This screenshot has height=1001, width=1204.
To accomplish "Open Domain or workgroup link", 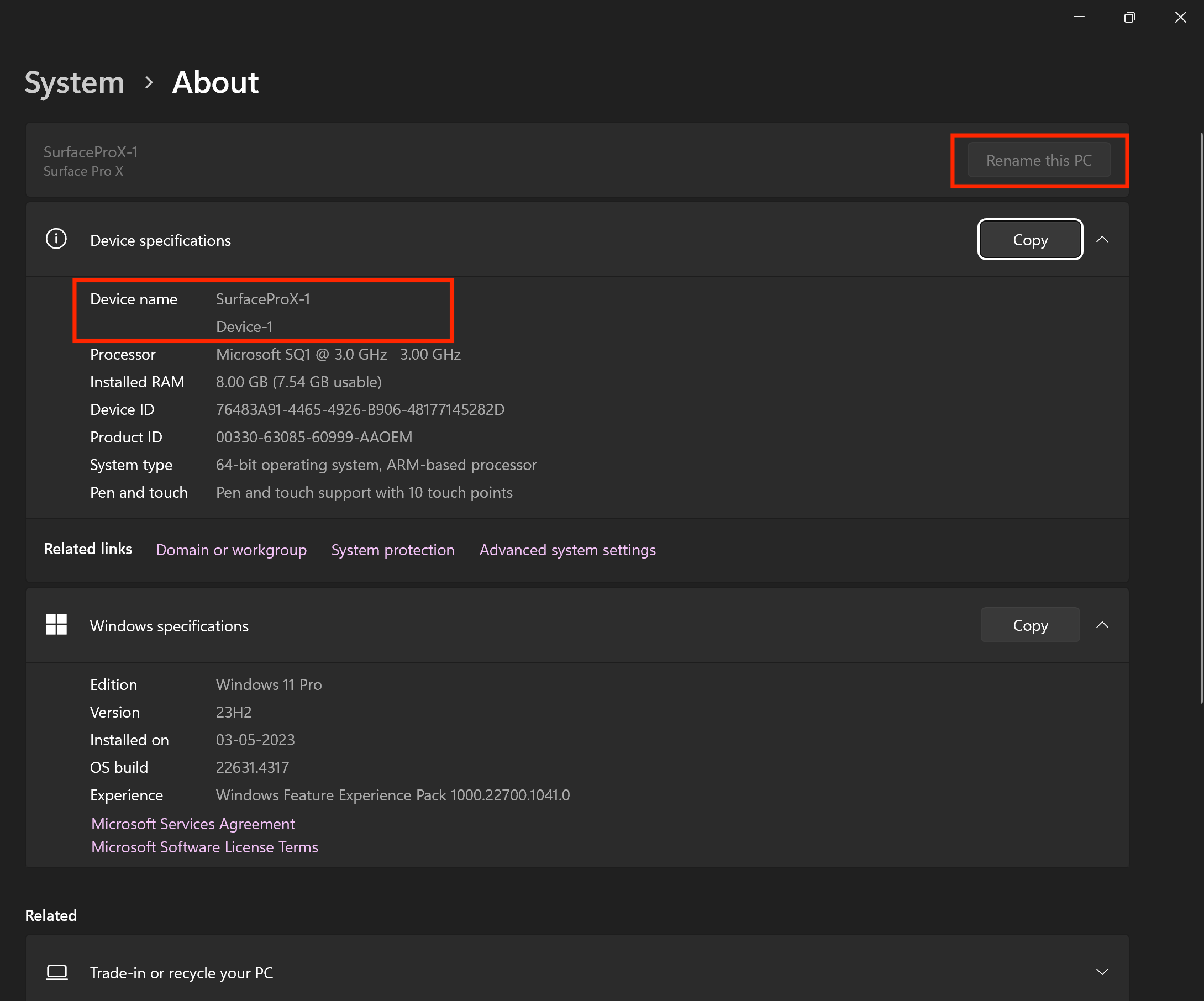I will click(x=231, y=550).
